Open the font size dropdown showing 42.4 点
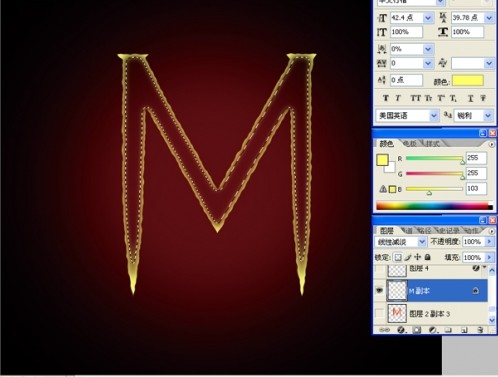Viewport: 498px width, 377px height. tap(428, 18)
